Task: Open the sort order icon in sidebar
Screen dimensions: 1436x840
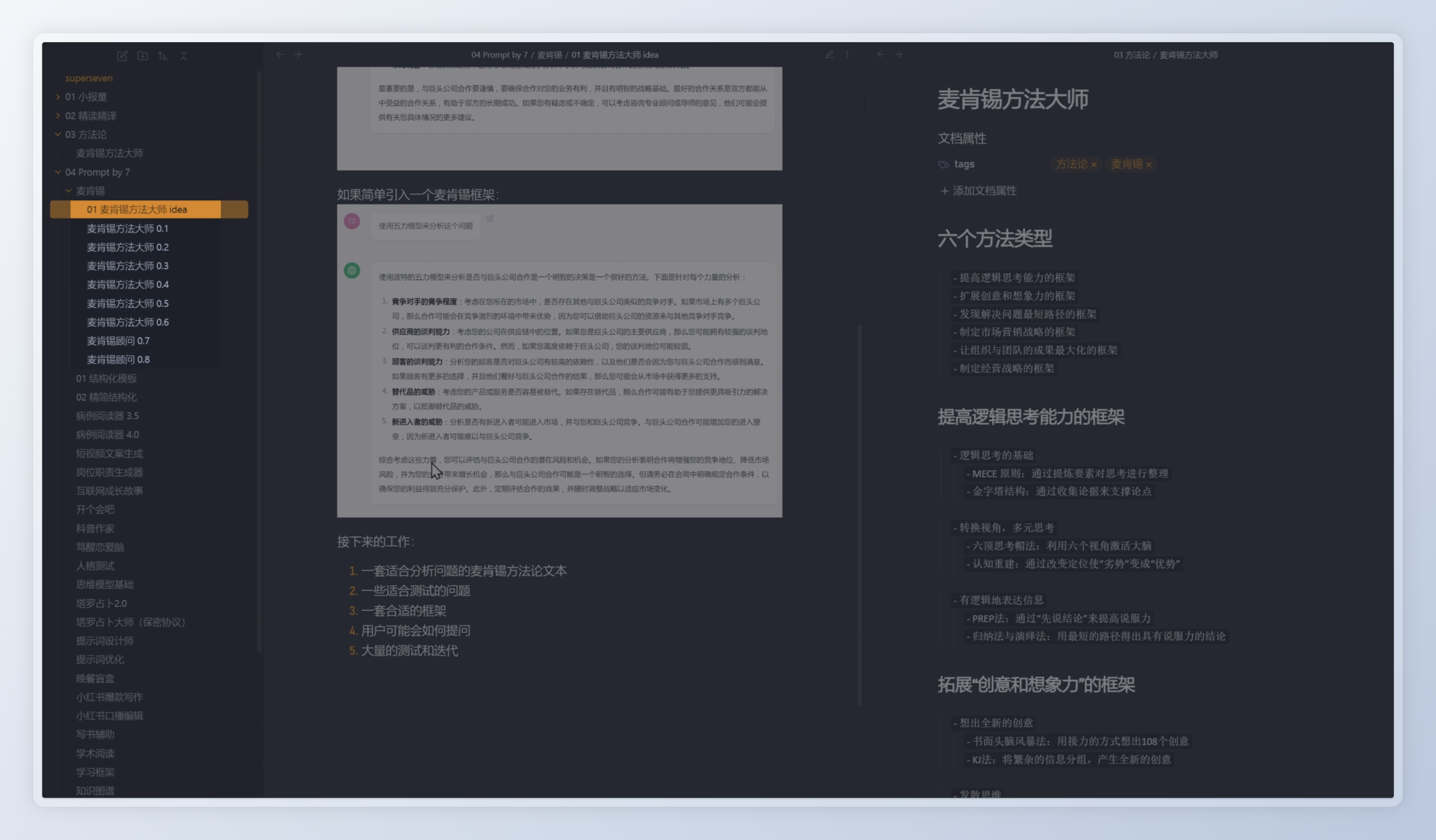Action: click(163, 55)
